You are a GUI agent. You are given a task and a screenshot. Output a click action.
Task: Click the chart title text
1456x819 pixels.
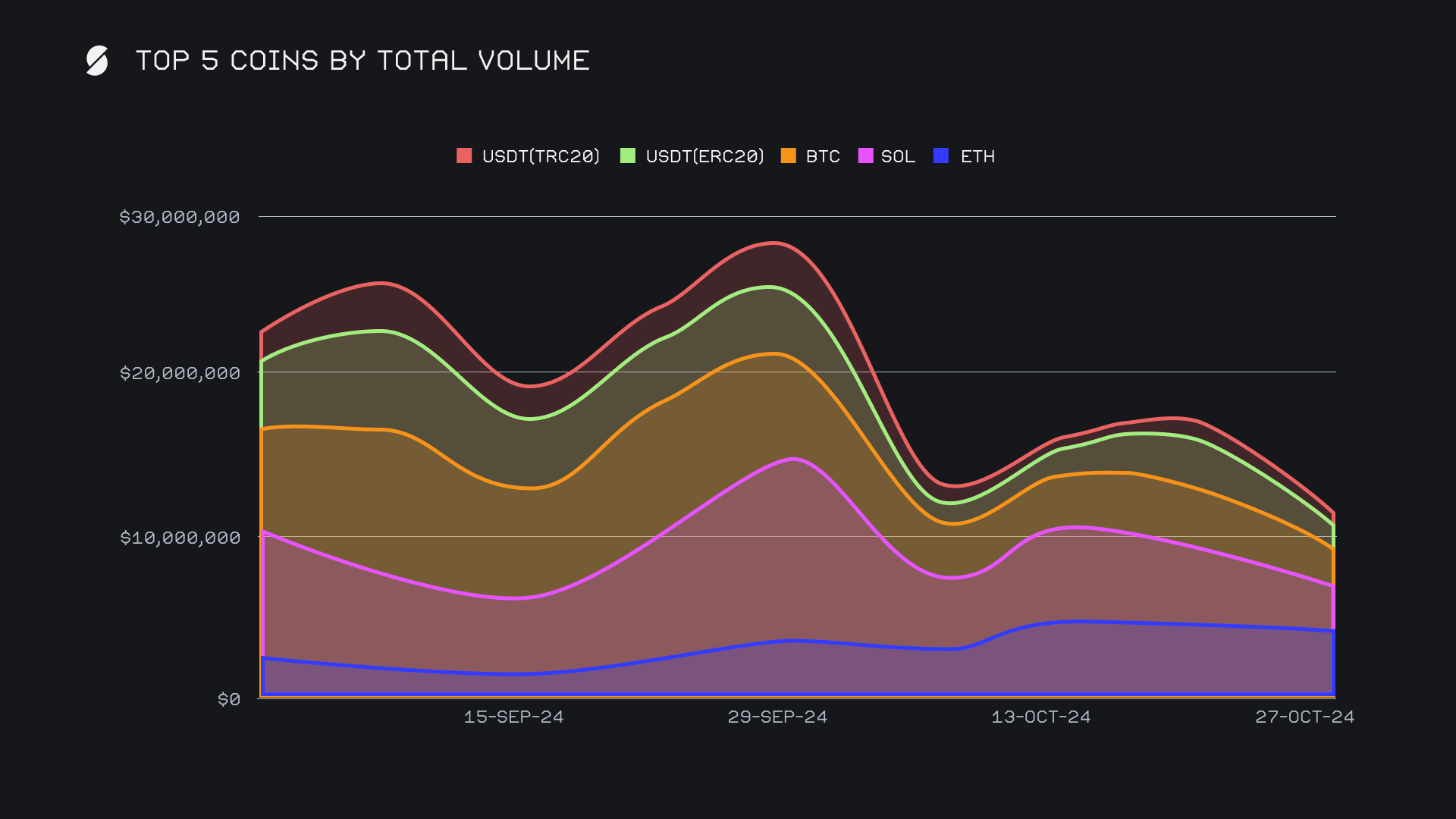point(362,61)
